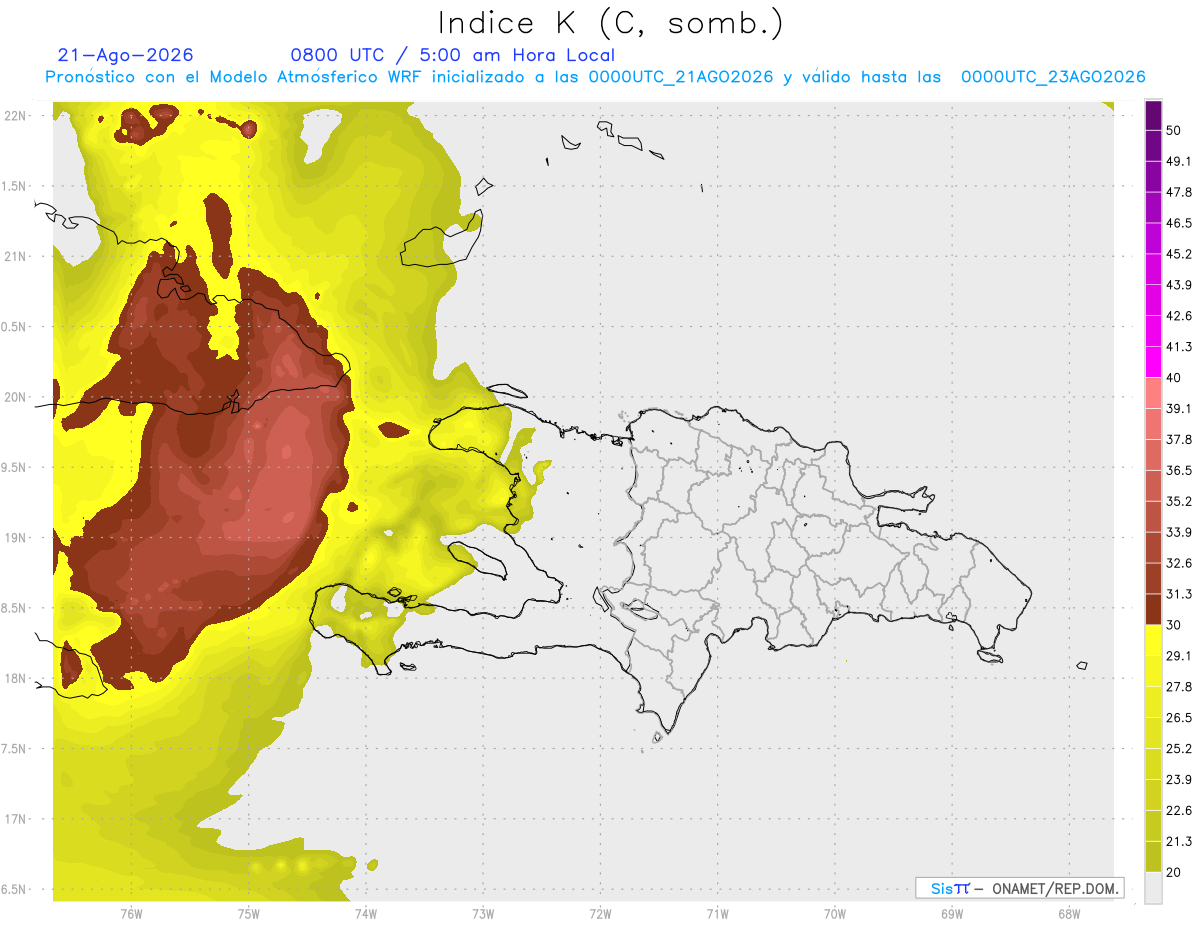Pick the gray swatch below 20
Image resolution: width=1200 pixels, height=927 pixels.
[1153, 888]
